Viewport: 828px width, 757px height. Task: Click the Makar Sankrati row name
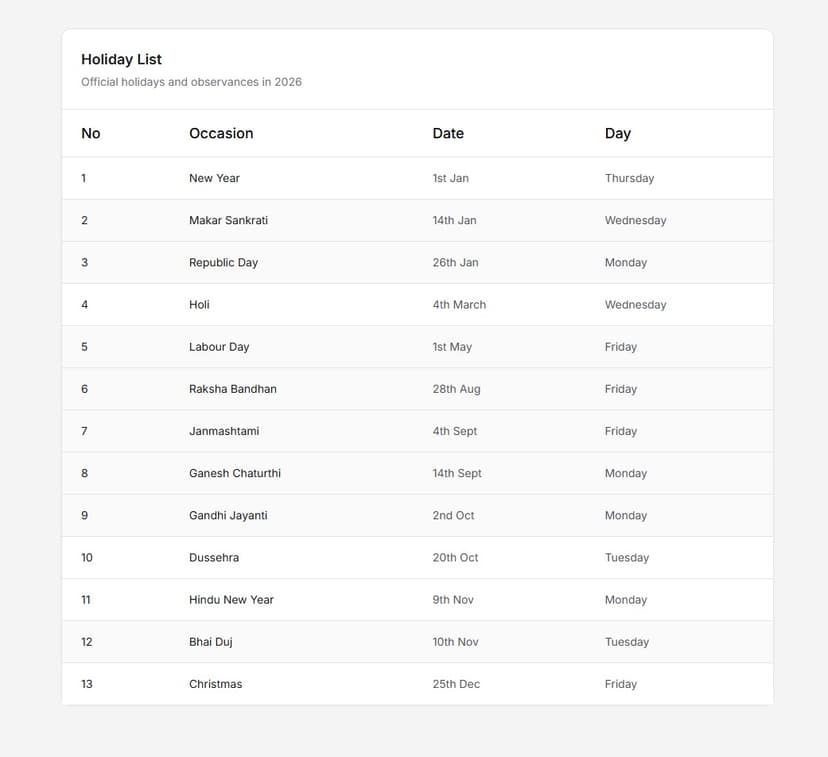228,220
